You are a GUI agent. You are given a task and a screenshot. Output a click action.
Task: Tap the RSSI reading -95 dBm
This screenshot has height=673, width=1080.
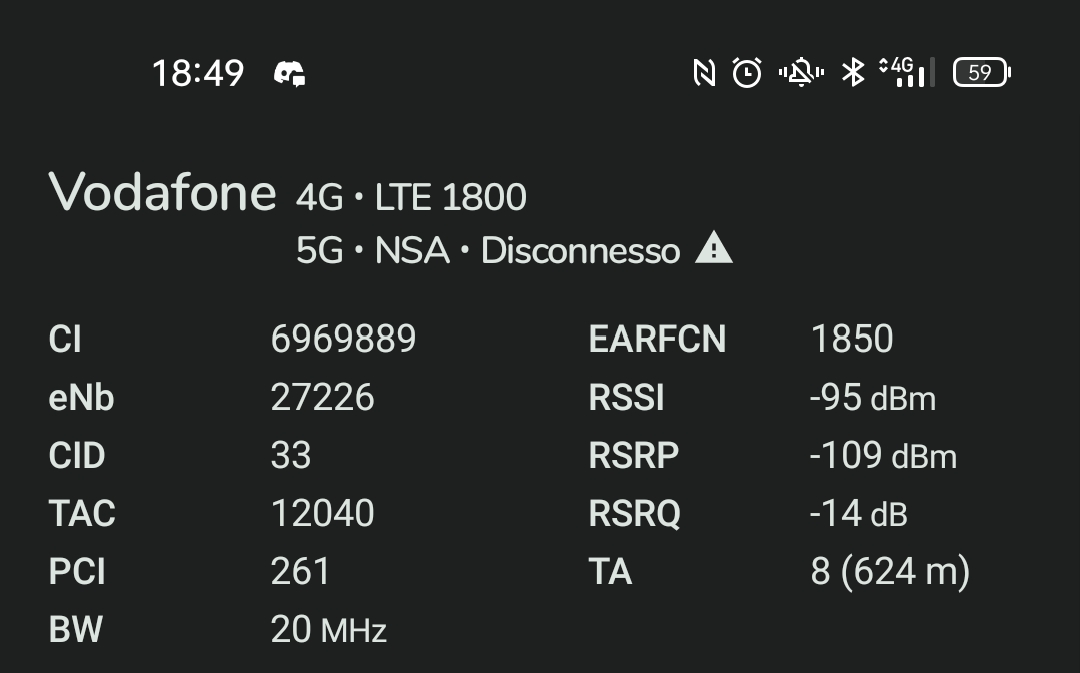[x=873, y=397]
